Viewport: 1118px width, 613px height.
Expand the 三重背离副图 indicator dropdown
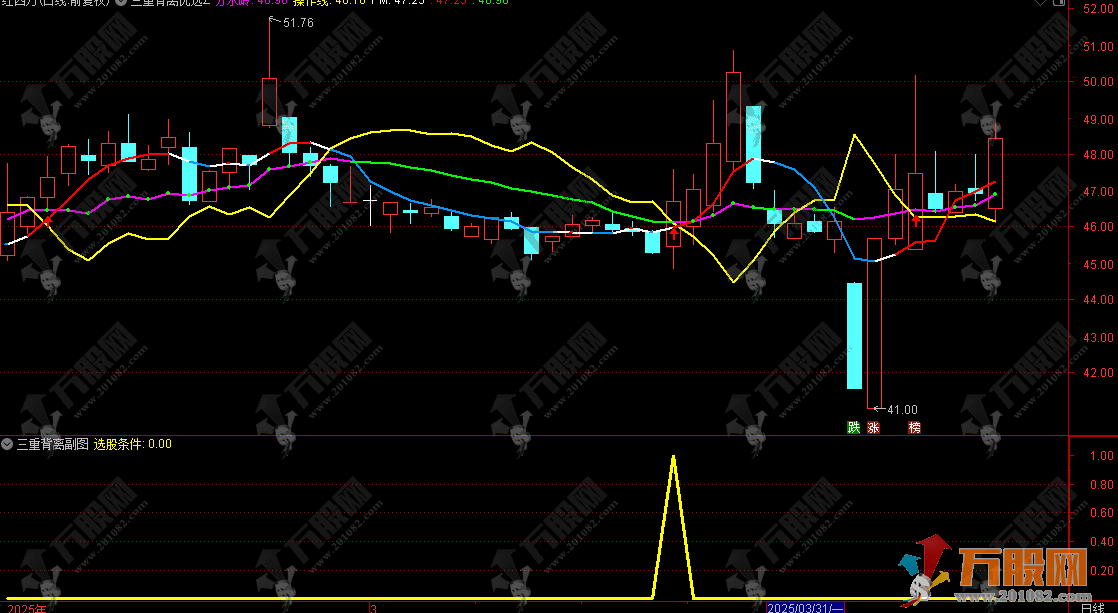click(x=8, y=444)
